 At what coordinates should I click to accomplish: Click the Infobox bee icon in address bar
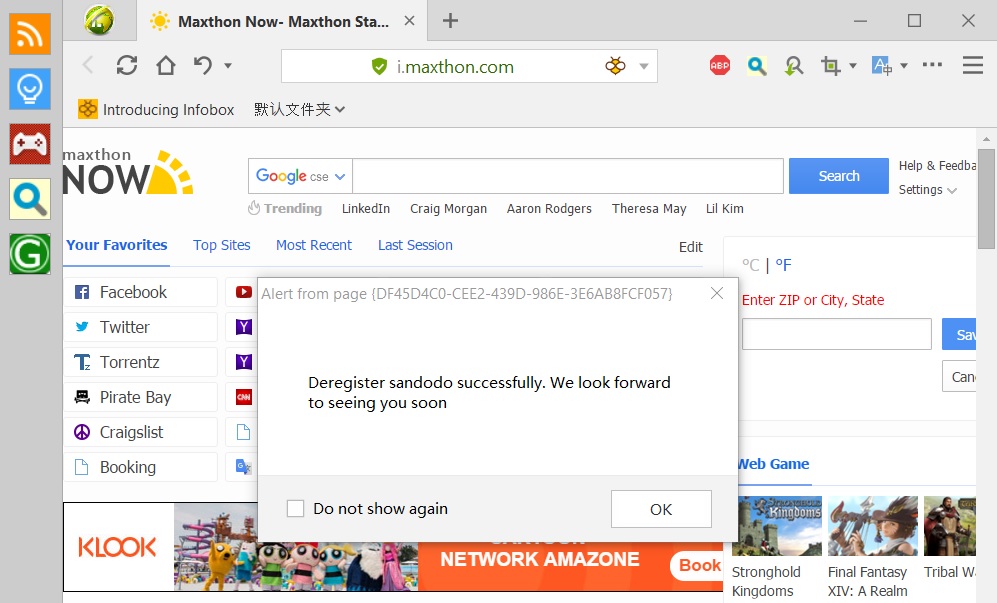pos(615,66)
